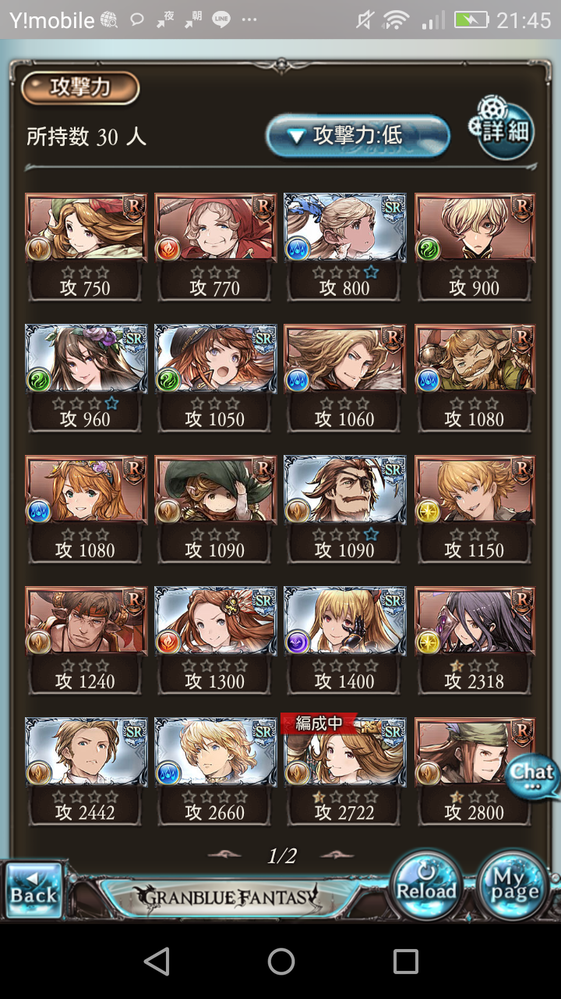Tap the Chat bubble icon

pos(533,776)
